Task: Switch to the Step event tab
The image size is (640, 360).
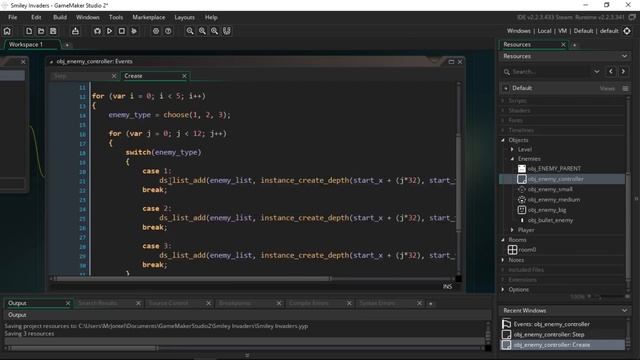Action: pyautogui.click(x=60, y=76)
